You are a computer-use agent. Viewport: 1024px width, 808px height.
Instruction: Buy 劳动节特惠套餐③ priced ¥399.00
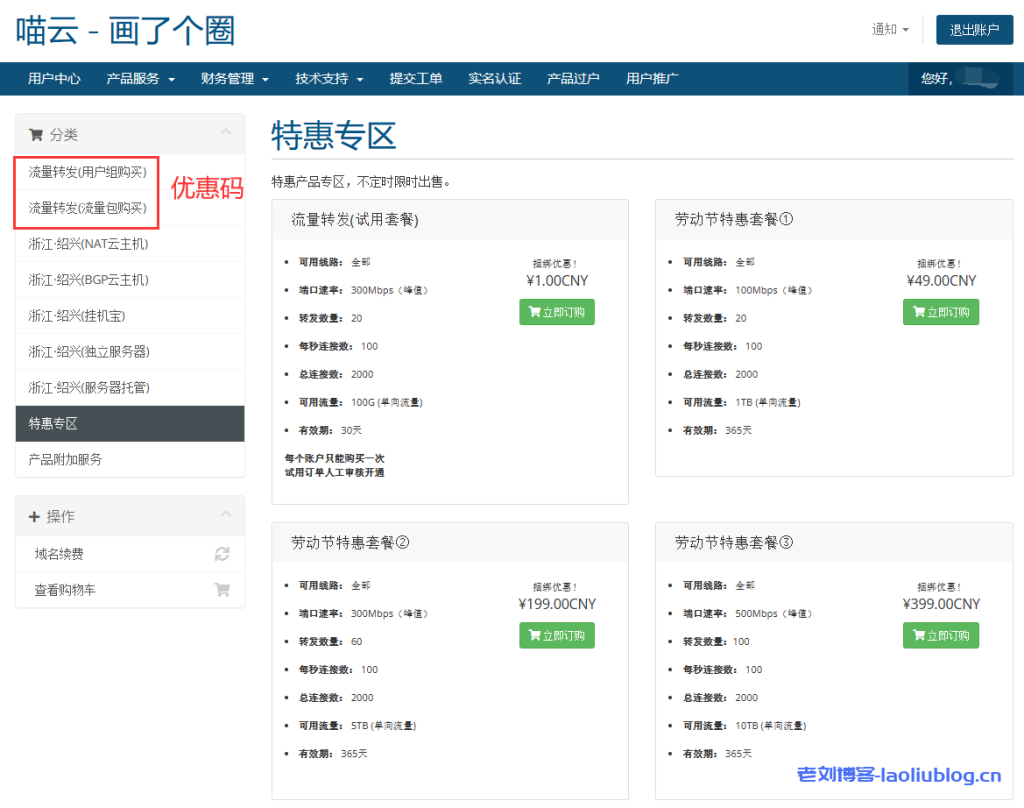point(941,635)
